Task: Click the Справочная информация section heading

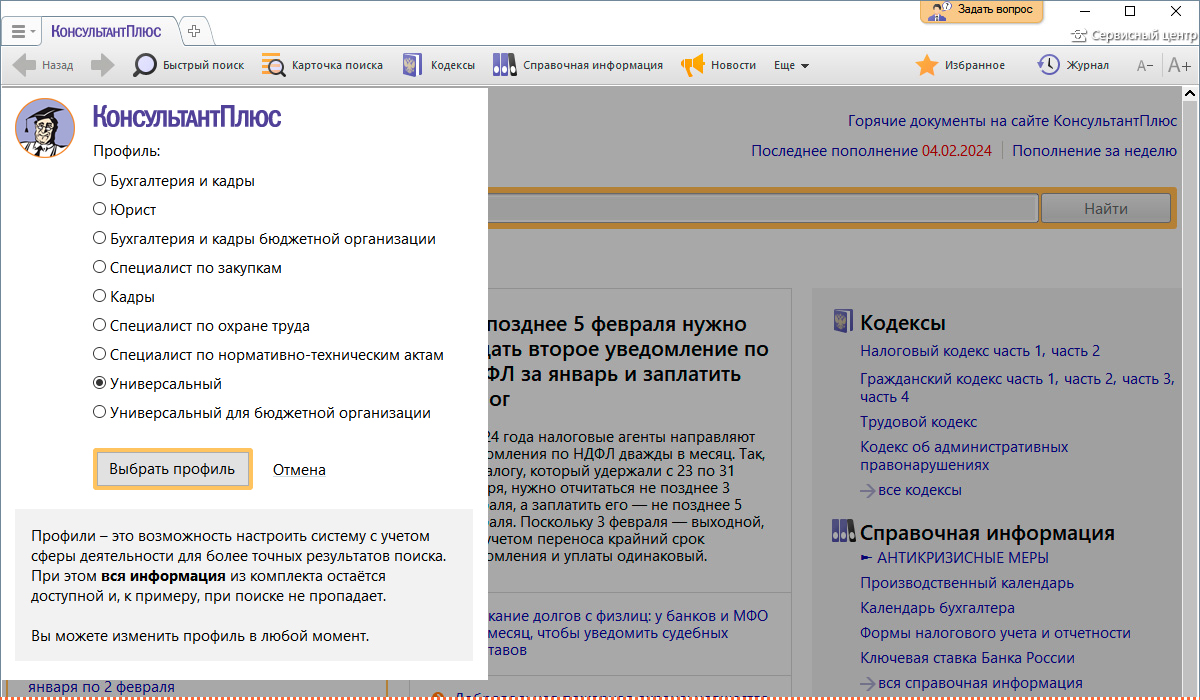Action: (x=987, y=533)
